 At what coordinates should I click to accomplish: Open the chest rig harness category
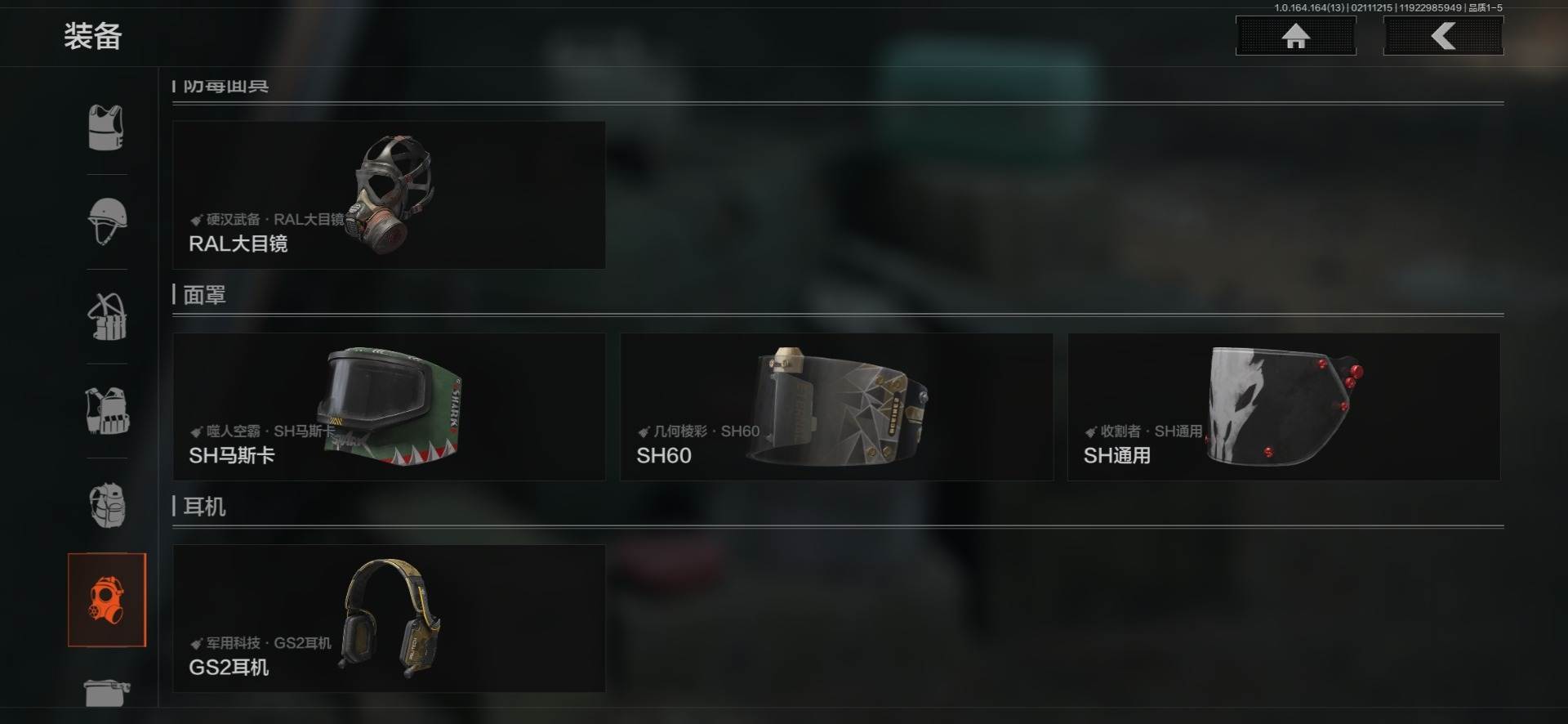point(107,316)
